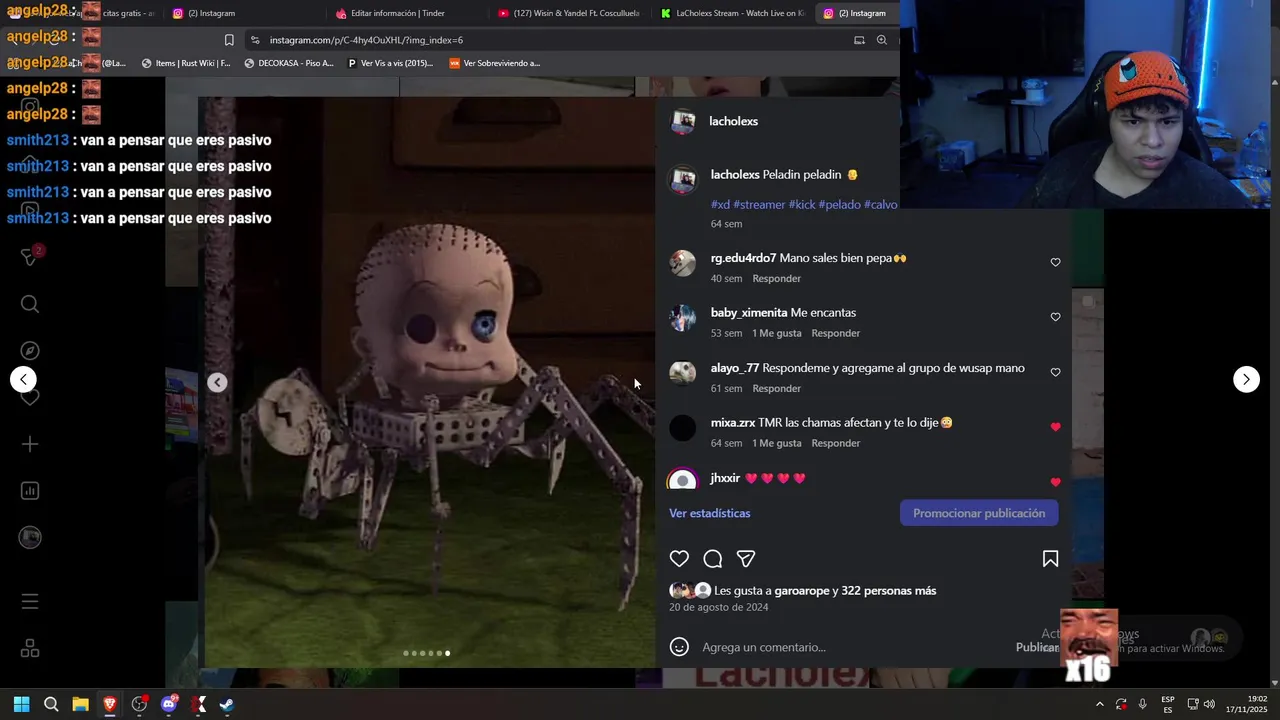Open #calvo hashtag link
The image size is (1280, 720).
tap(881, 204)
